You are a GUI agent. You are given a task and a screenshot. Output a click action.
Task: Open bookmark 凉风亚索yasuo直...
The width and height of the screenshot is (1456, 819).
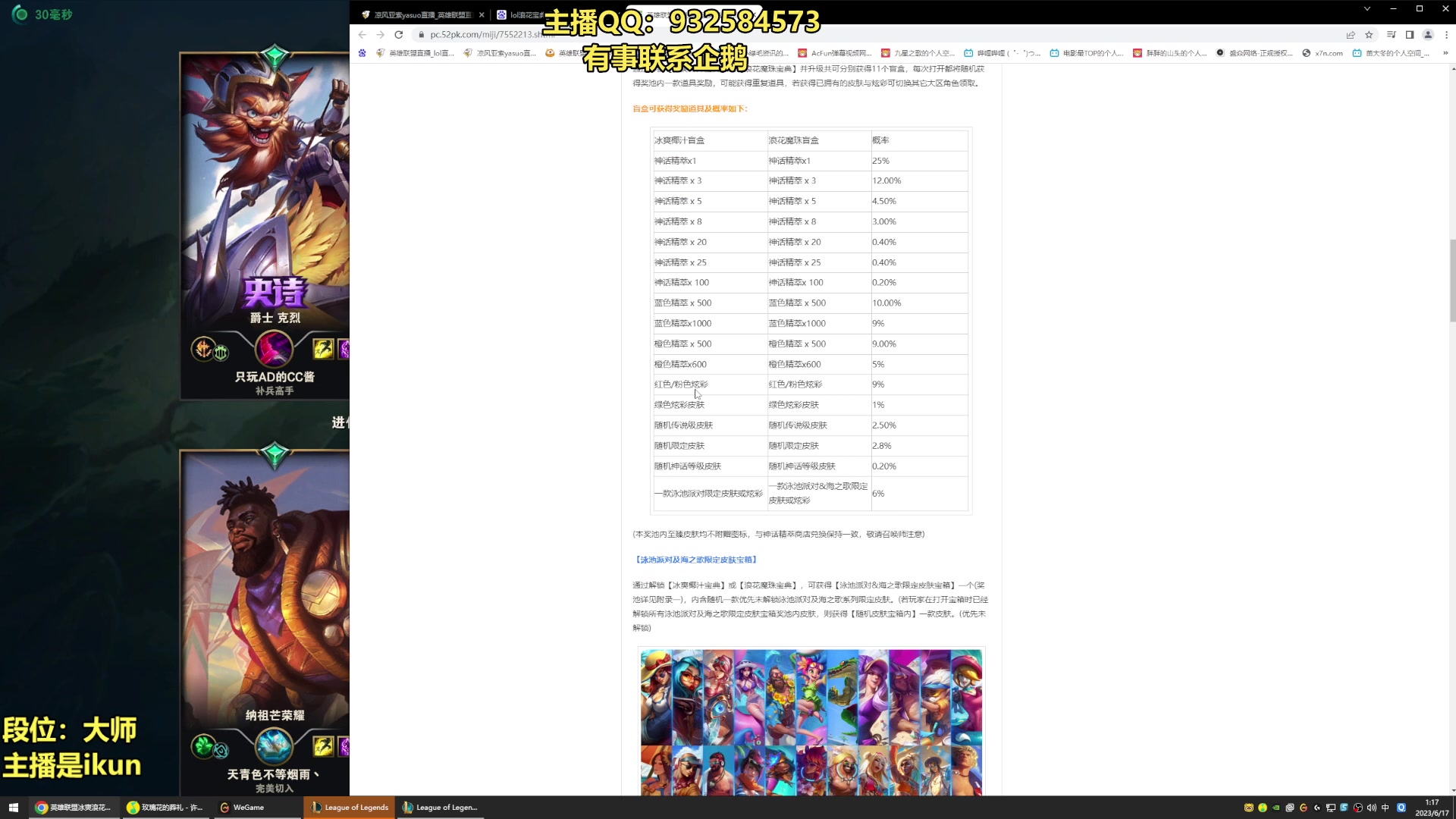coord(500,53)
